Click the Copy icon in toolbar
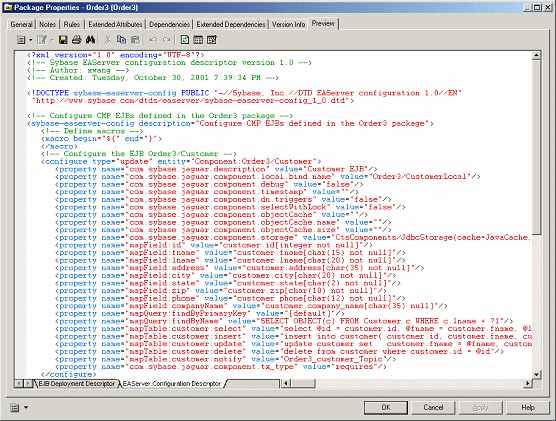This screenshot has height=421, width=556. [x=121, y=40]
